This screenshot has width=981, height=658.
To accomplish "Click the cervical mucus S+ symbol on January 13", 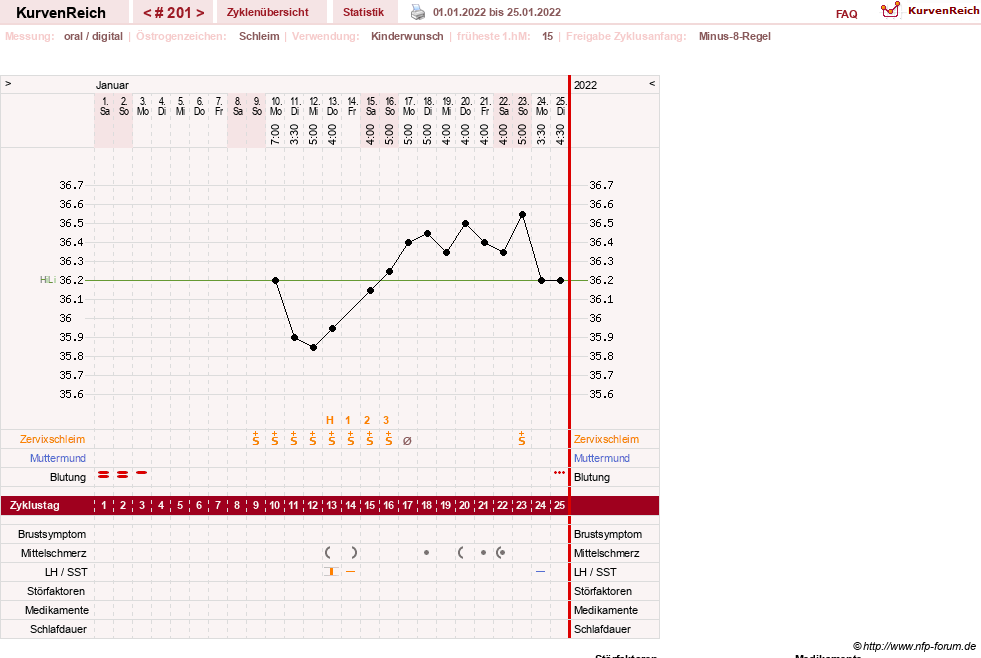I will (x=332, y=438).
